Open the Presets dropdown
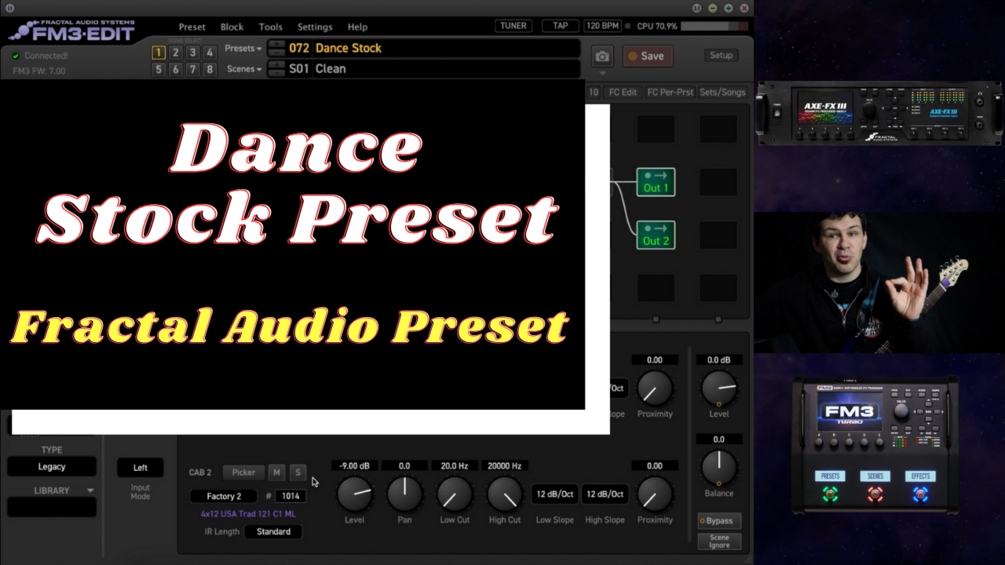 [x=243, y=48]
